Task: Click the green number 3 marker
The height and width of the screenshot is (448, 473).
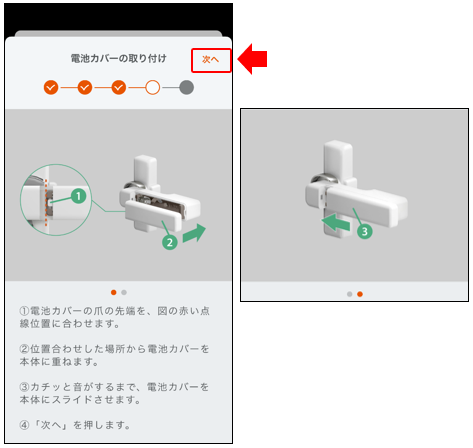Action: coord(364,231)
